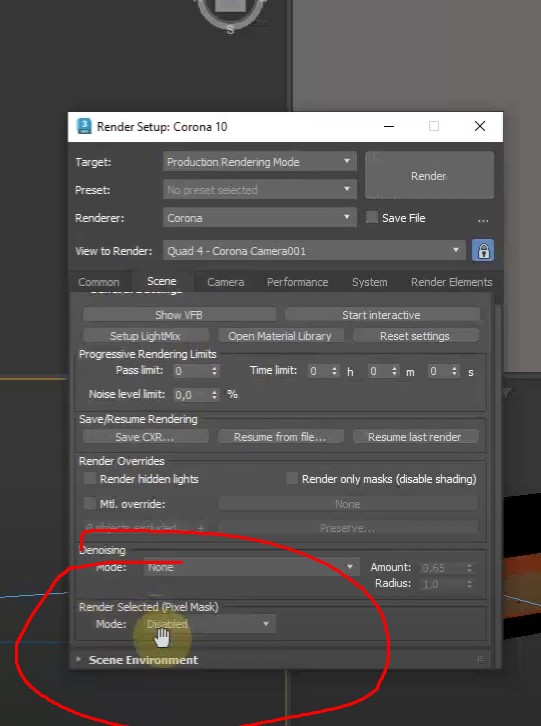Open the Target rendering mode dropdown
The width and height of the screenshot is (541, 726).
point(259,162)
